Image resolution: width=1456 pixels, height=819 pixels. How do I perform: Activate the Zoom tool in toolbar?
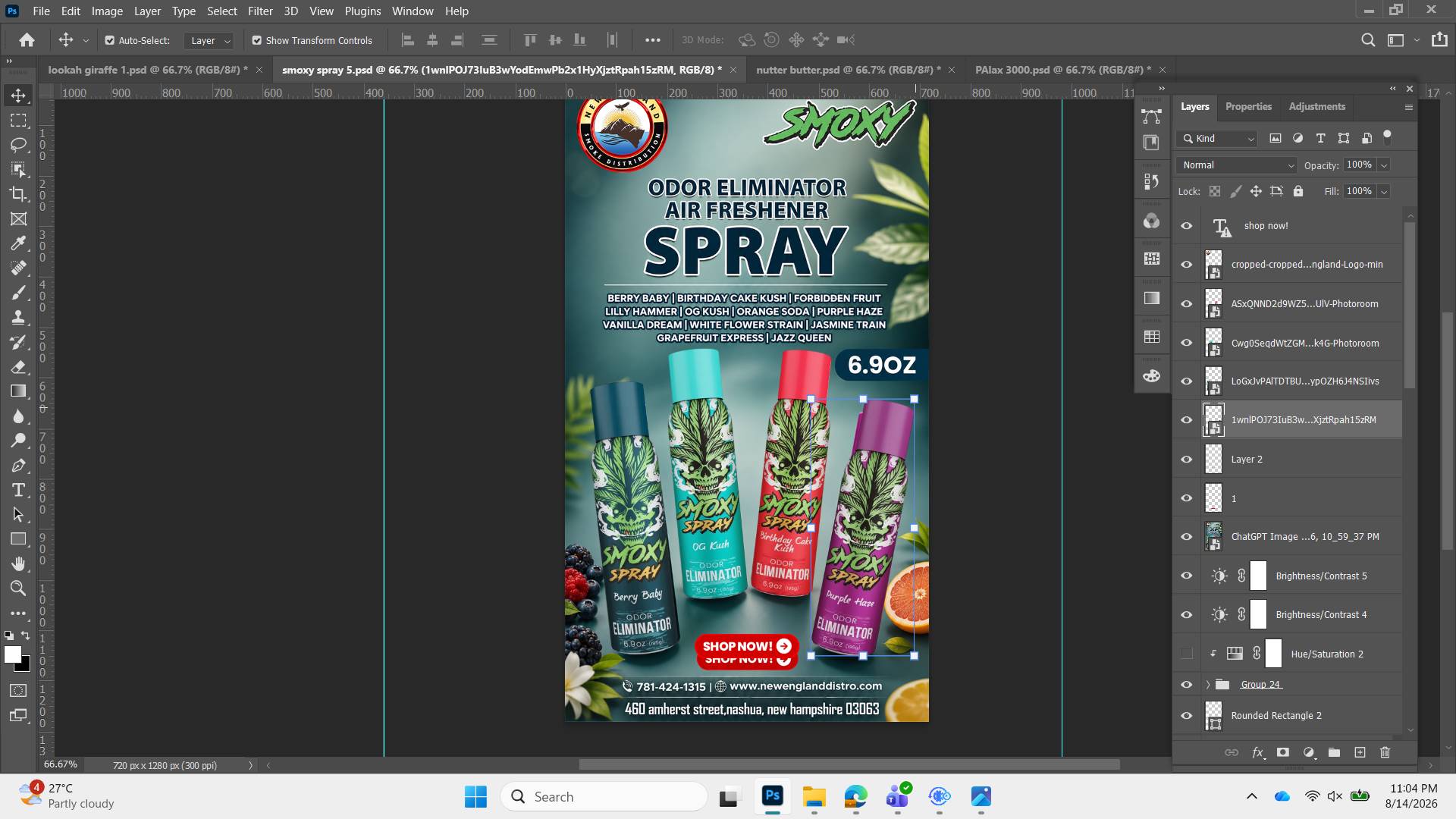[18, 588]
